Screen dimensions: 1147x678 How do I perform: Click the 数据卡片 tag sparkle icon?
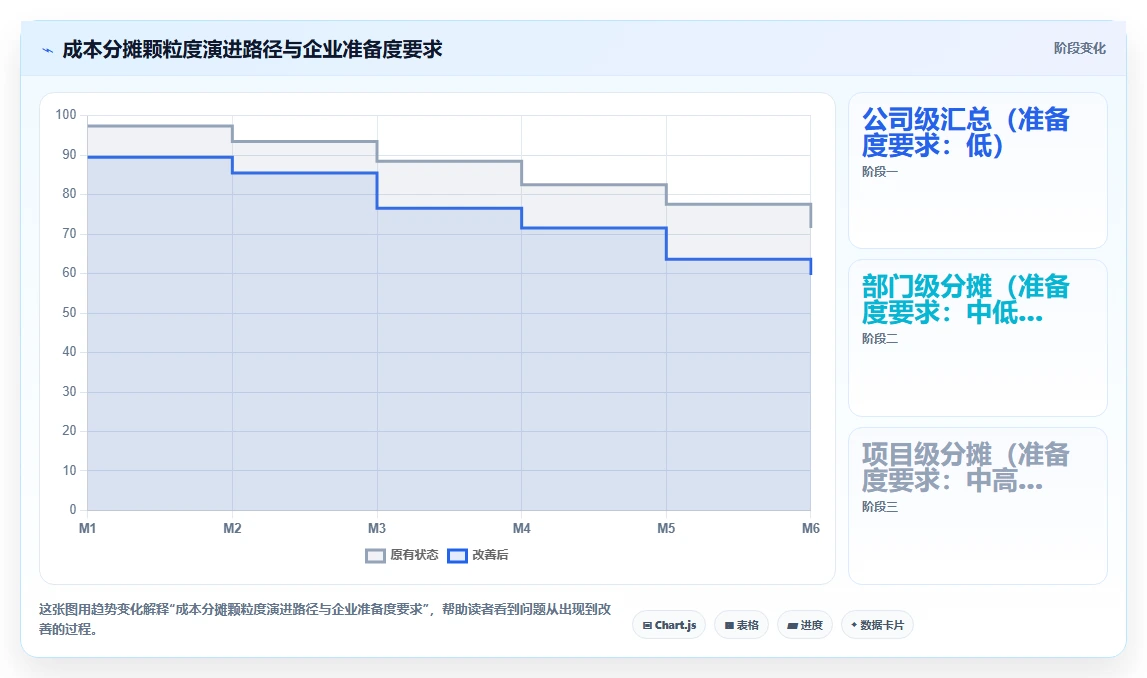pos(854,625)
